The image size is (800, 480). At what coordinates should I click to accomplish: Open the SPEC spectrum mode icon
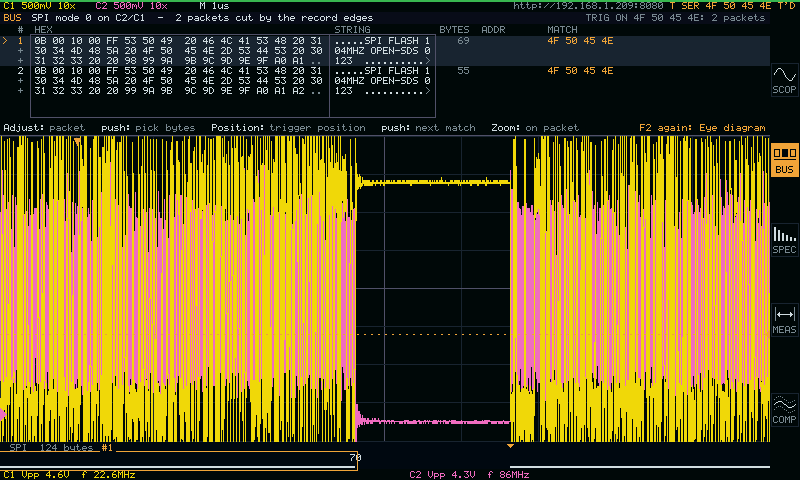784,240
